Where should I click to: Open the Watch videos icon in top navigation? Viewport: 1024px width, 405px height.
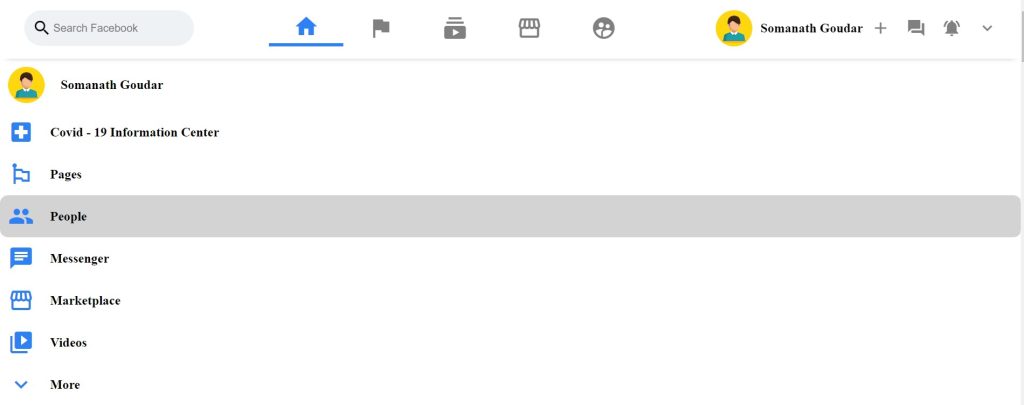(455, 28)
